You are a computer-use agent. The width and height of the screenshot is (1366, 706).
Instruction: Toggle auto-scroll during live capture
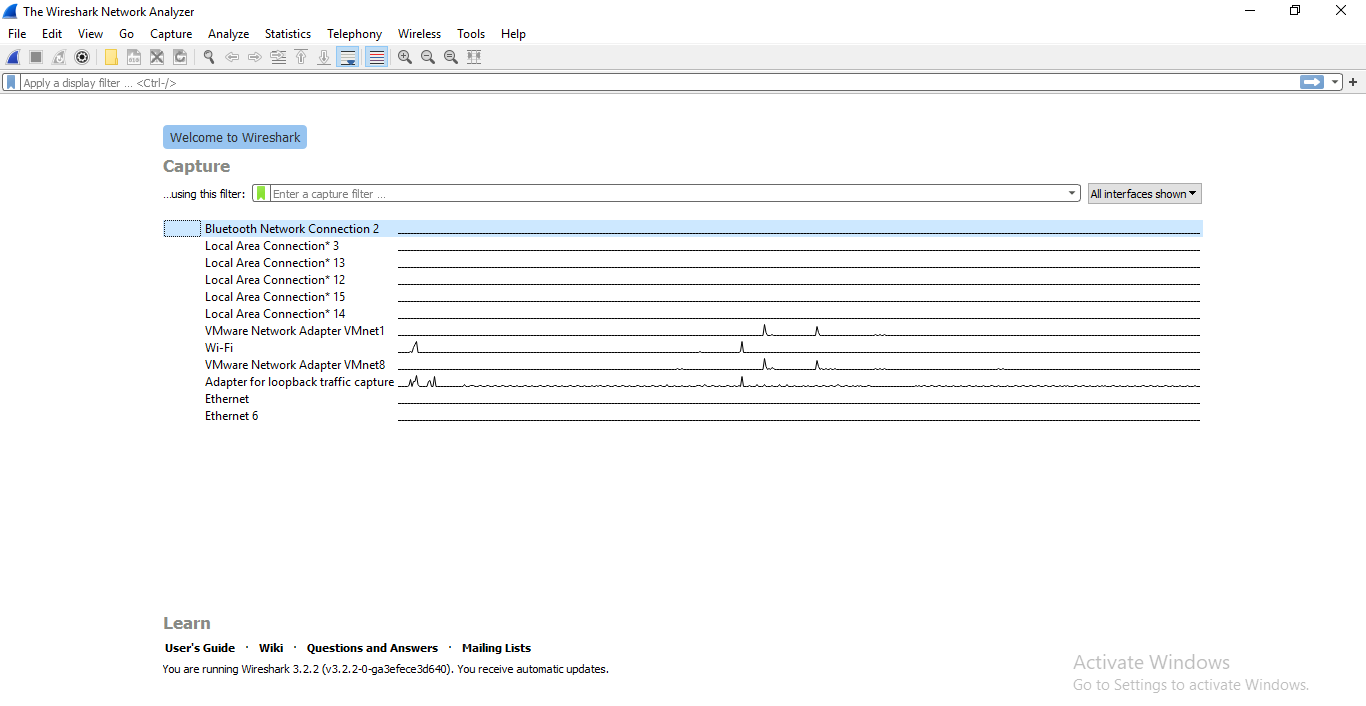coord(347,58)
